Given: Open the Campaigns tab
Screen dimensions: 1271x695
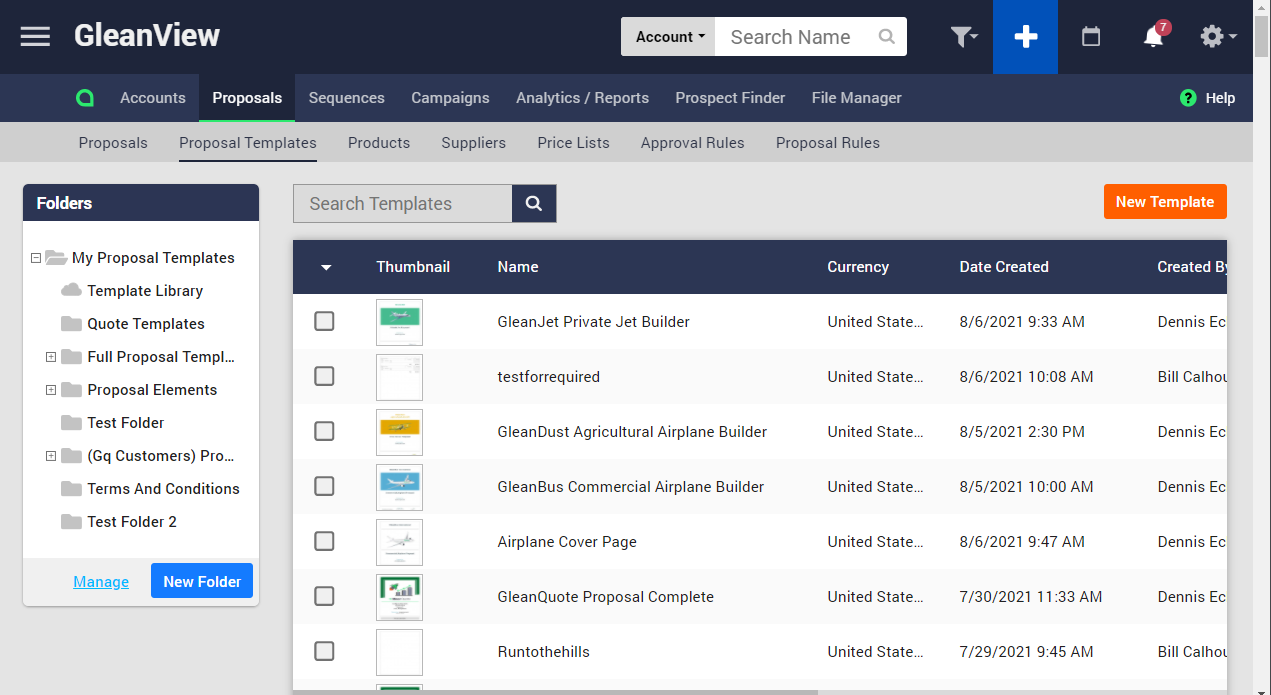Looking at the screenshot, I should pos(450,98).
